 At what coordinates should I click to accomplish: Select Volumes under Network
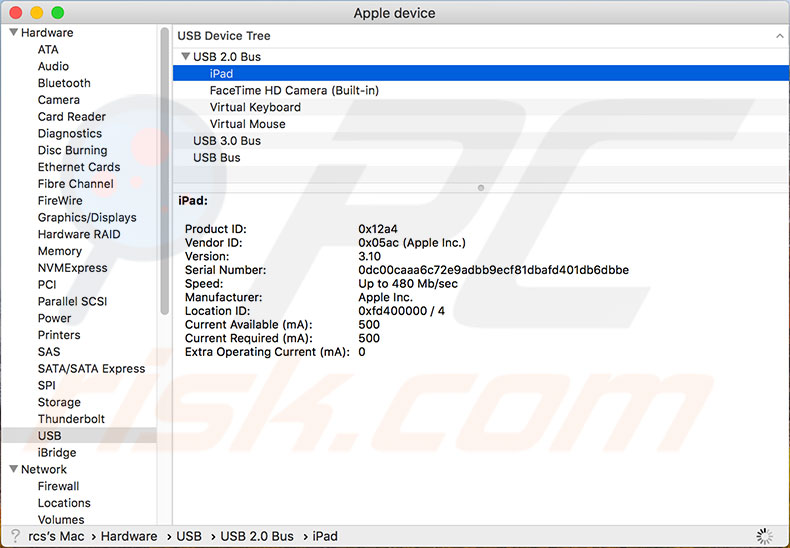click(61, 519)
